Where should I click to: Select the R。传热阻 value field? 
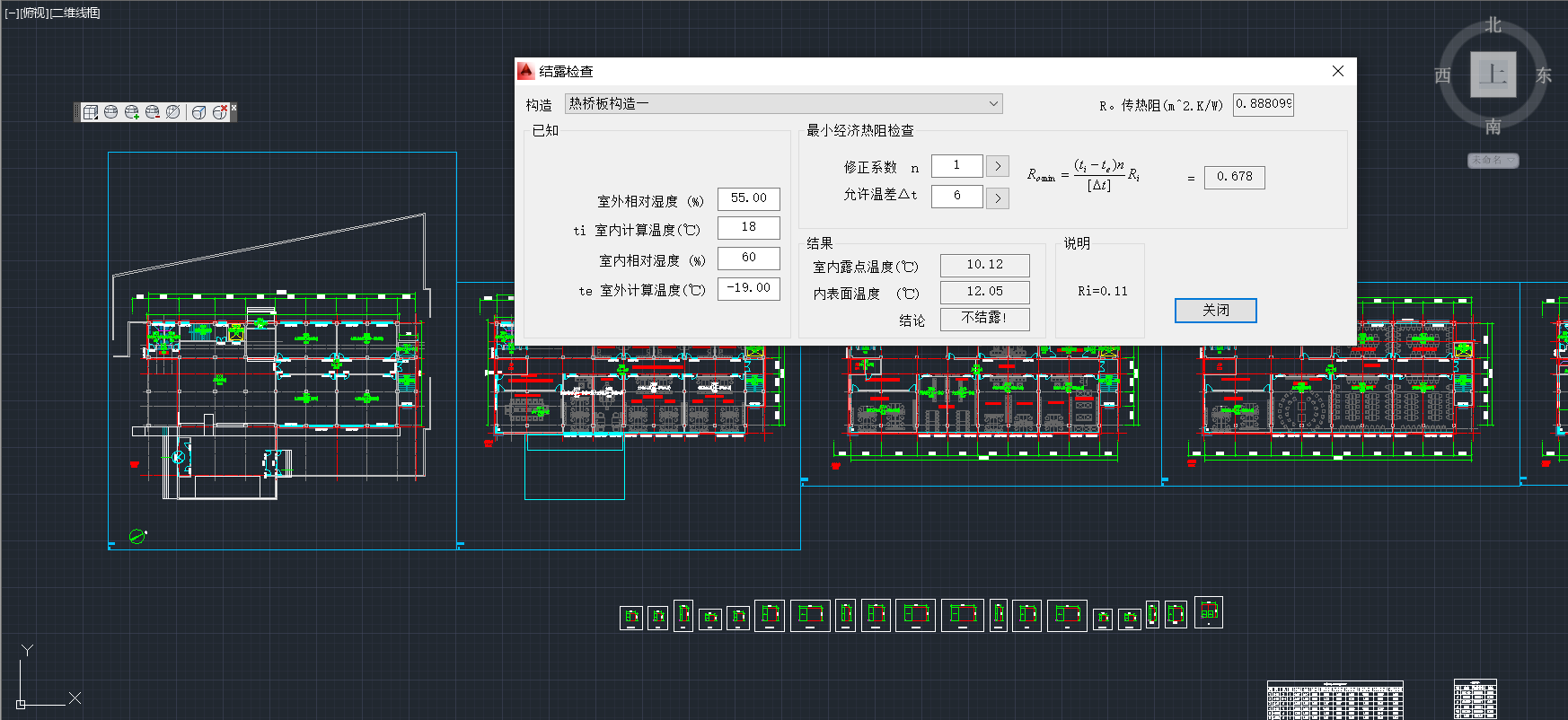coord(1263,104)
